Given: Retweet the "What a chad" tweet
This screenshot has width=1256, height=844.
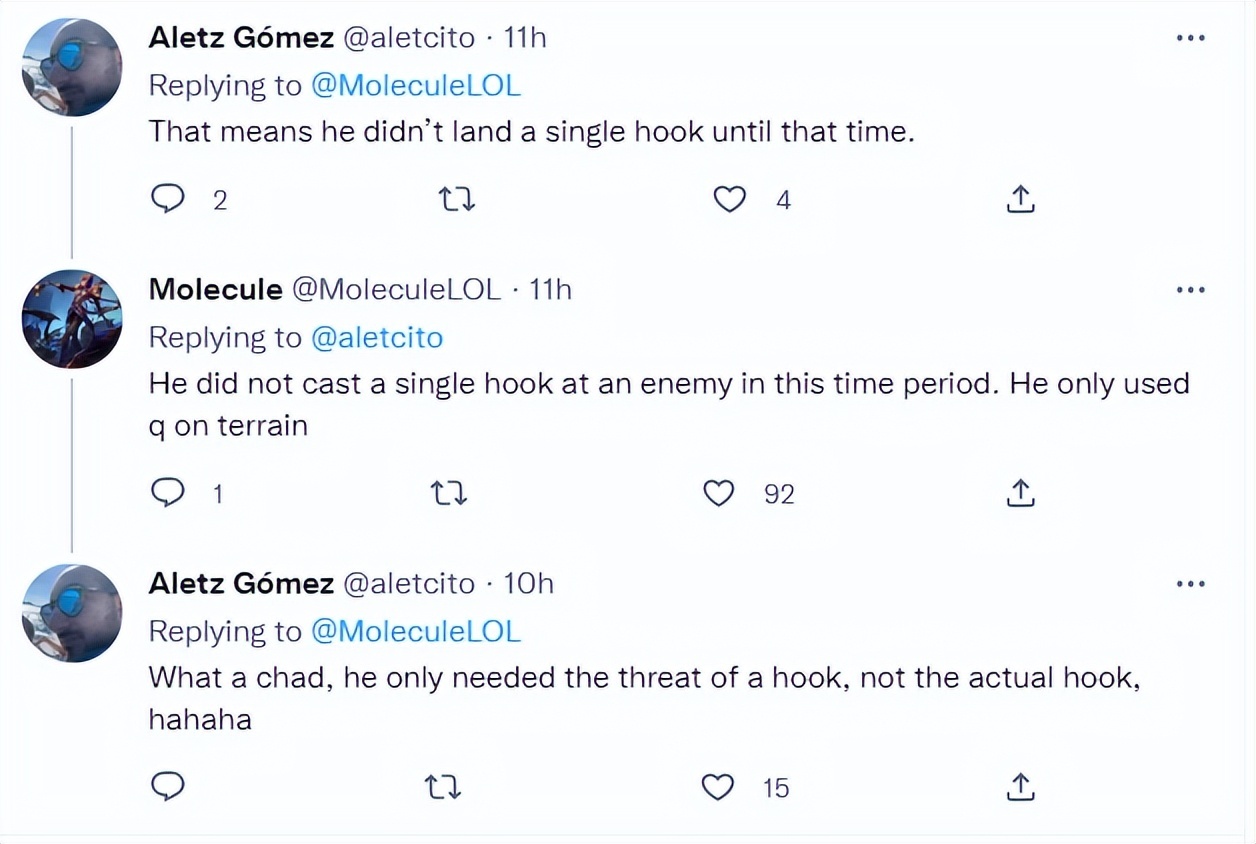Looking at the screenshot, I should (x=443, y=787).
